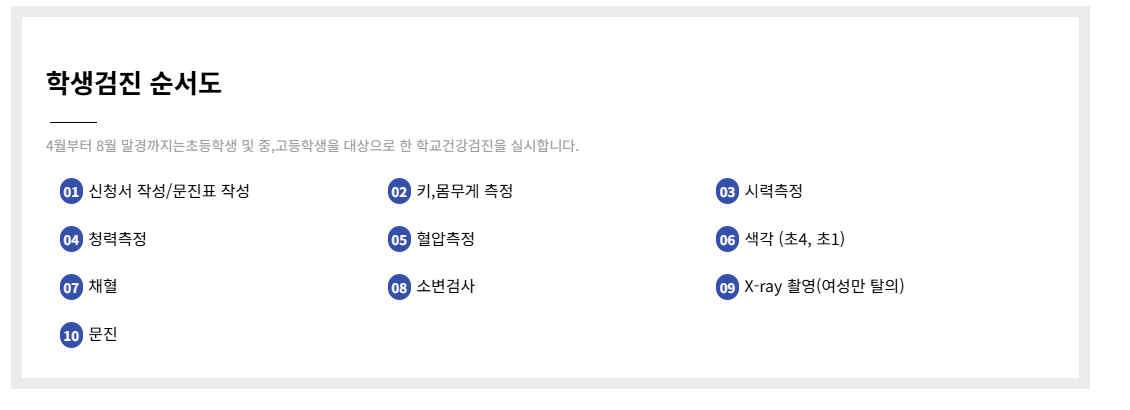
Task: Click the 01 number badge icon
Action: [71, 192]
